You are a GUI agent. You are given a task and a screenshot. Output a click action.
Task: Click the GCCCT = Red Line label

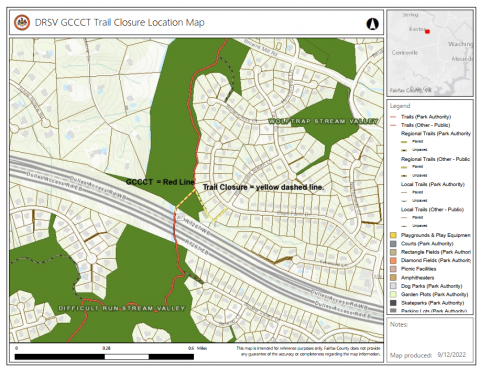click(160, 182)
